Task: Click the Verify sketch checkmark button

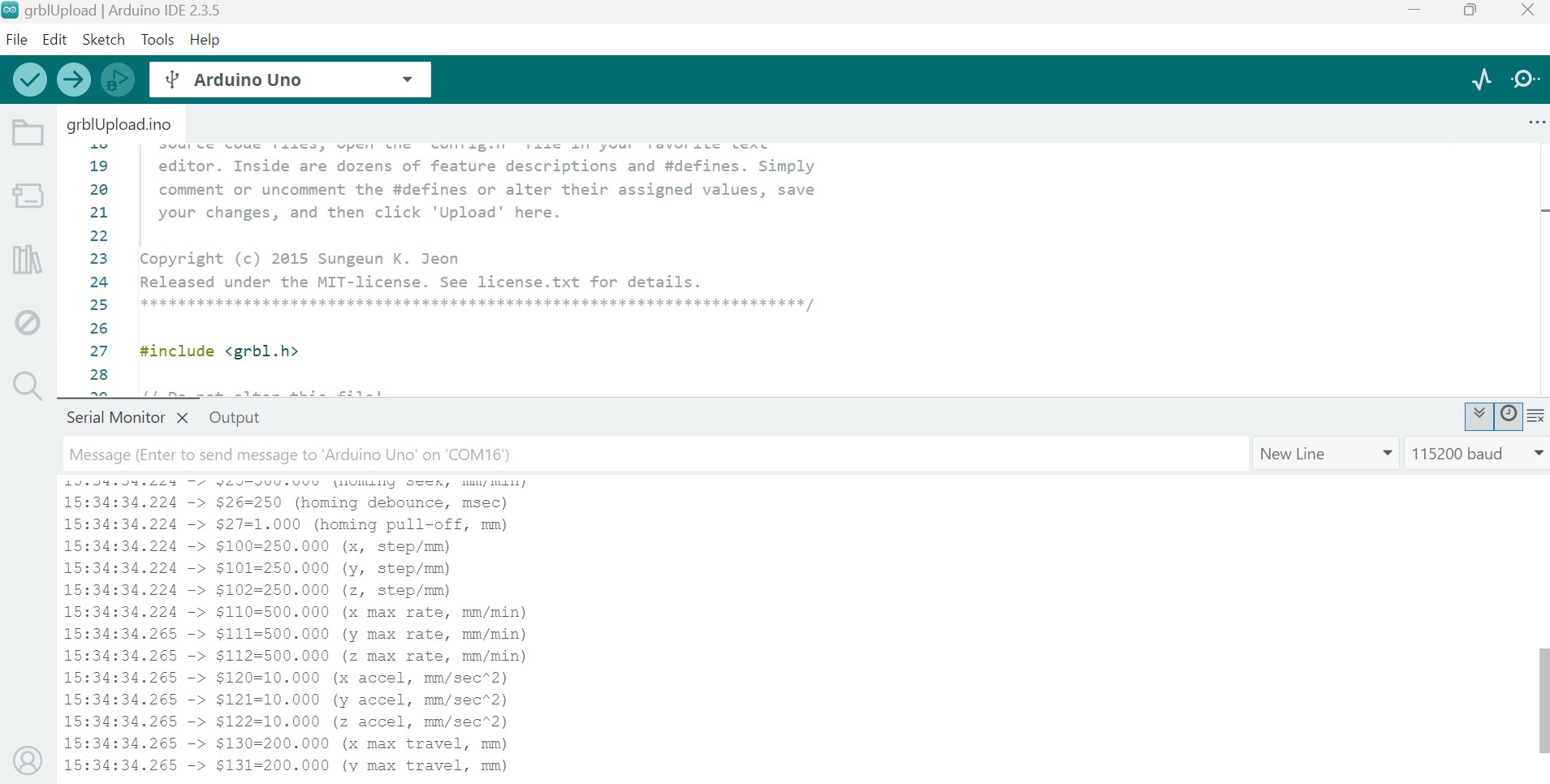Action: (30, 80)
